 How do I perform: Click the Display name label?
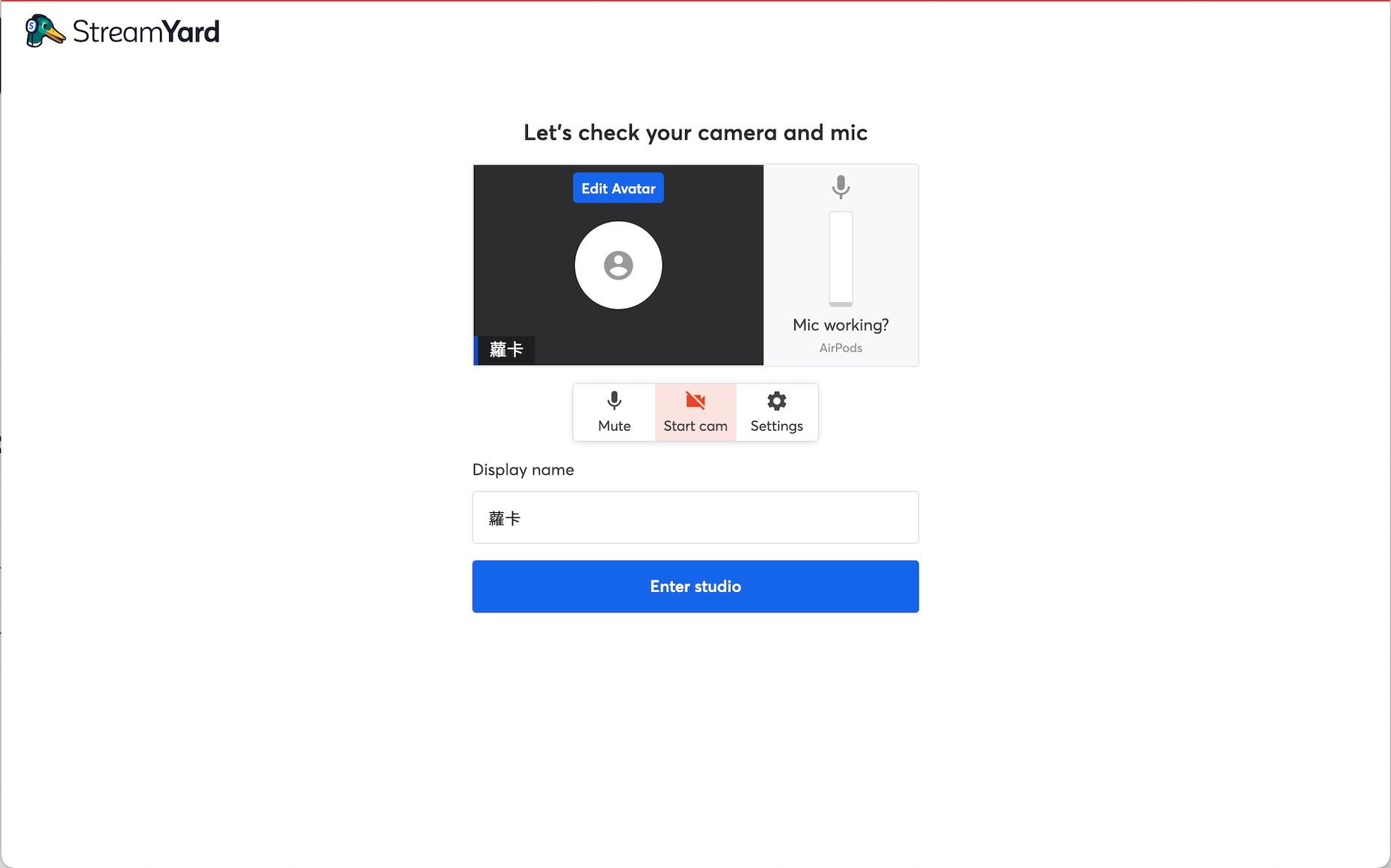click(x=523, y=470)
